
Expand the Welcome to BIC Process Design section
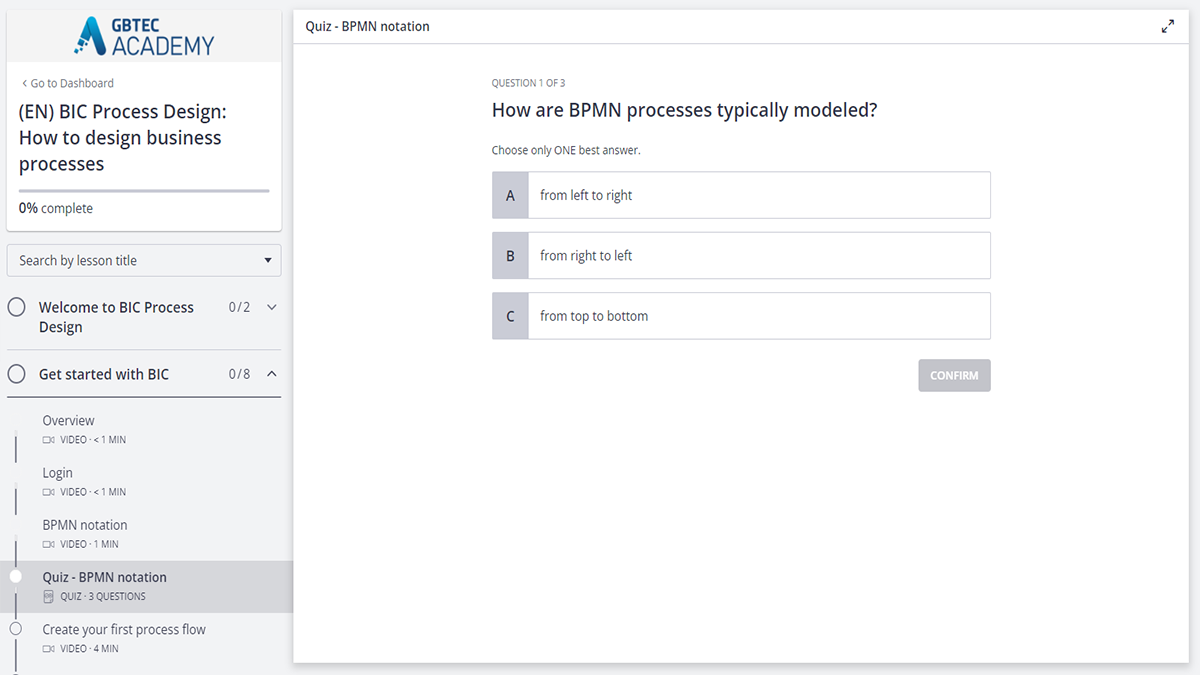(272, 307)
